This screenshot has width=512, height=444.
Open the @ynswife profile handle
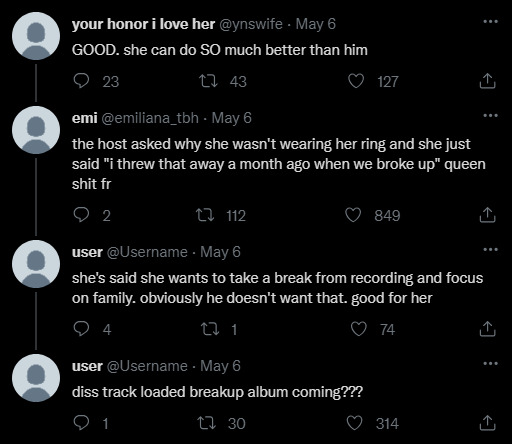pos(250,24)
